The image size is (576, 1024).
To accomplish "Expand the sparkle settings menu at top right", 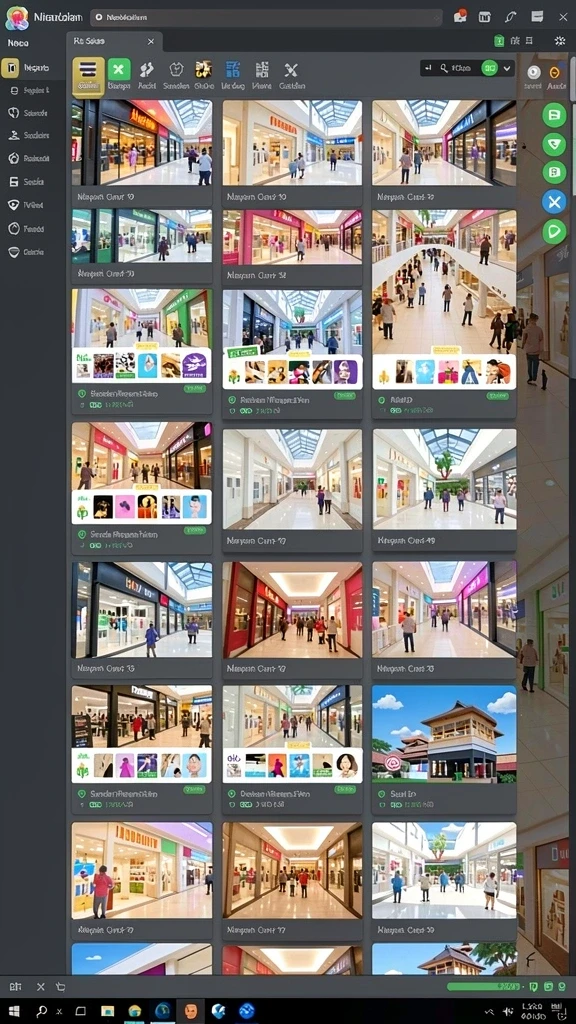I will tap(560, 41).
